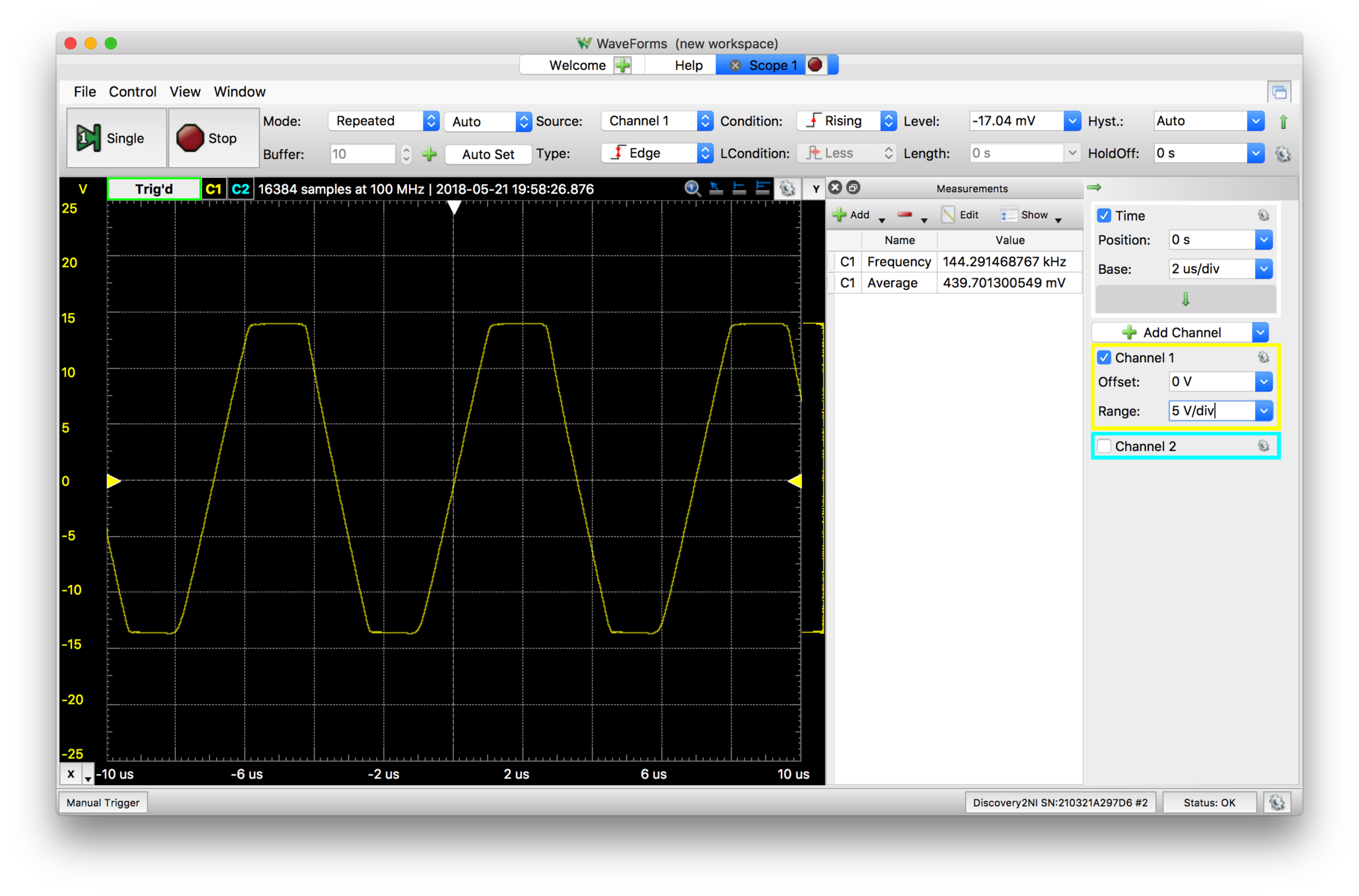Image resolution: width=1359 pixels, height=896 pixels.
Task: Open the Show menu in Measurements
Action: coord(1031,215)
